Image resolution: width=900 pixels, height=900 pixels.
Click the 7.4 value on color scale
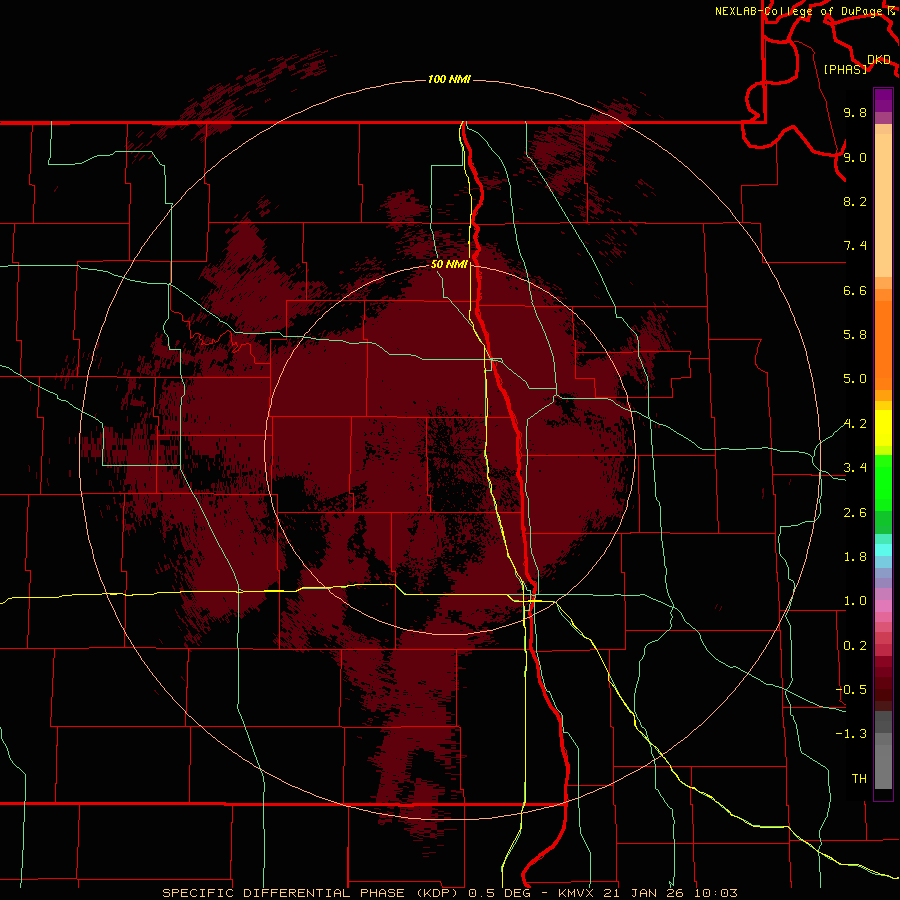(x=855, y=246)
